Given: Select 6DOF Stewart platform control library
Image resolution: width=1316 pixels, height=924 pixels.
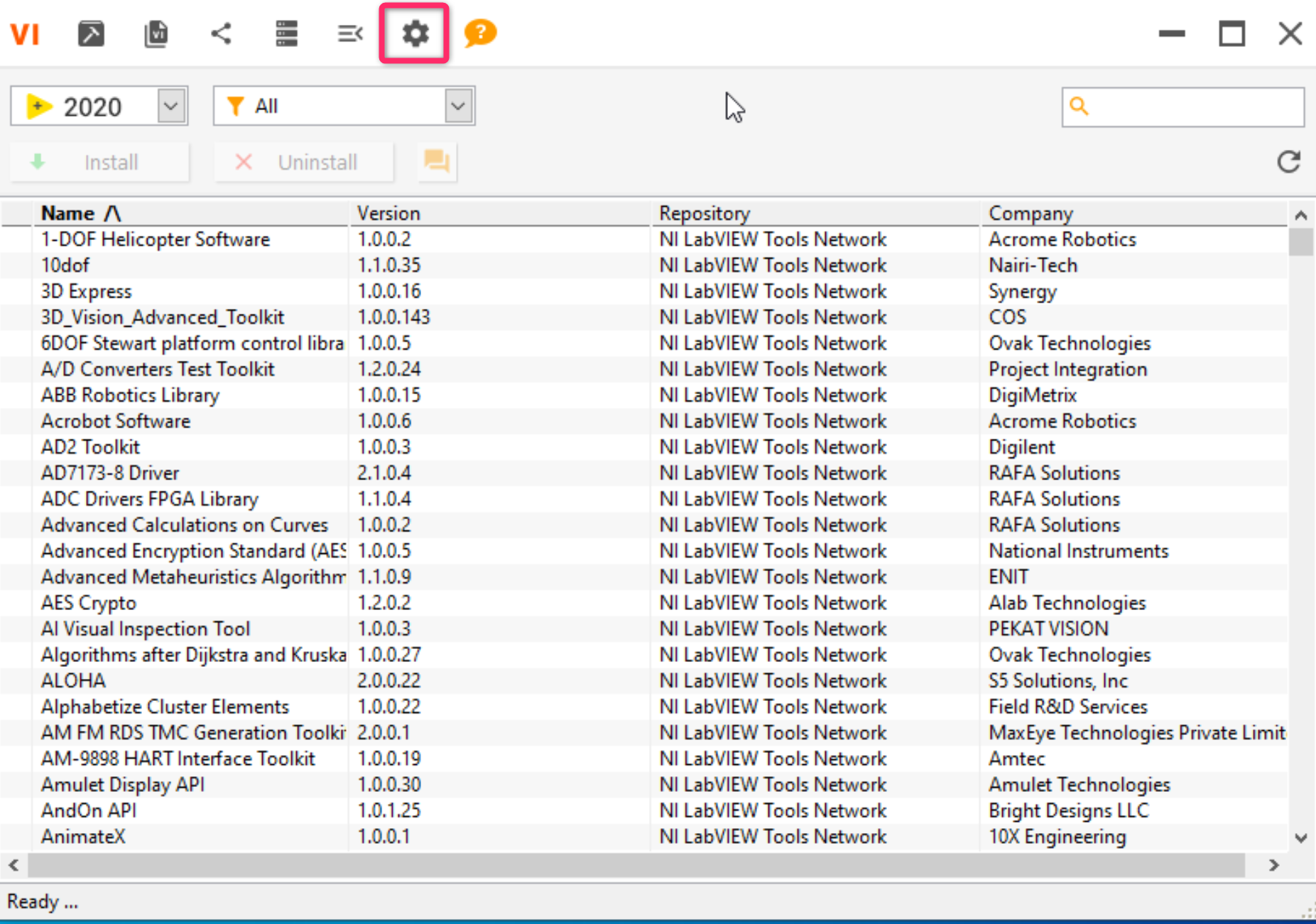Looking at the screenshot, I should (x=644, y=343).
